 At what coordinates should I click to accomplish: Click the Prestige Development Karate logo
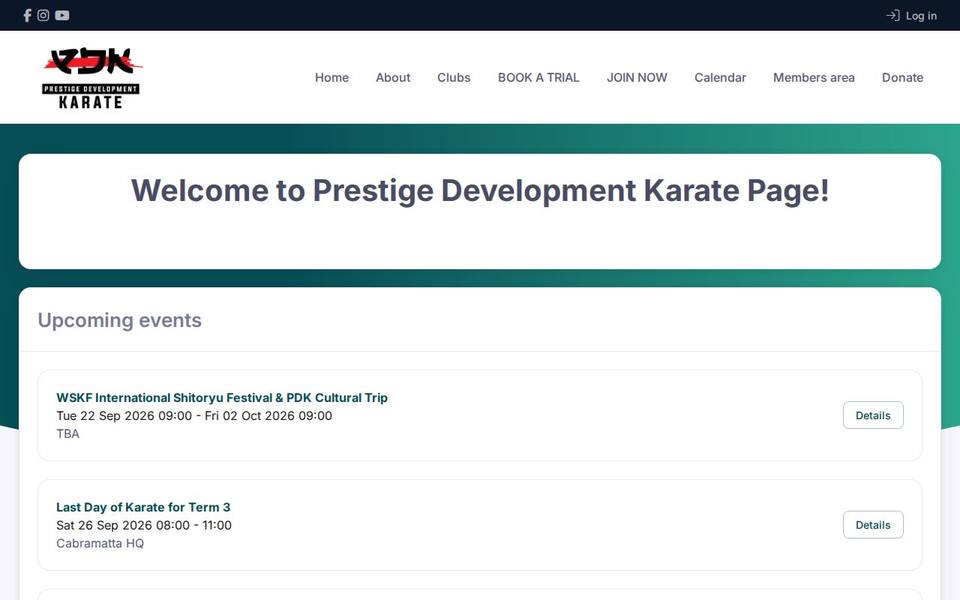(92, 78)
